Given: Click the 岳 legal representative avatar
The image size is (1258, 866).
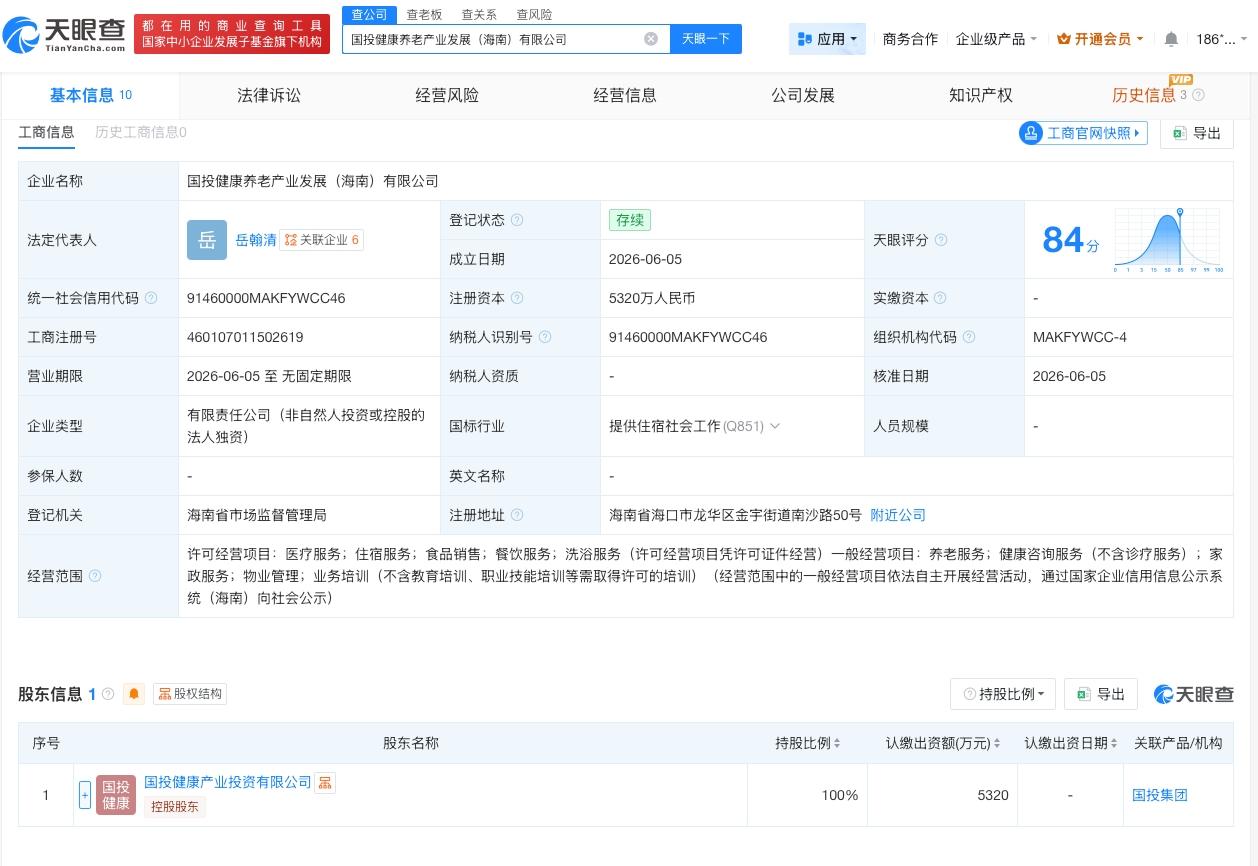Looking at the screenshot, I should click(x=207, y=240).
